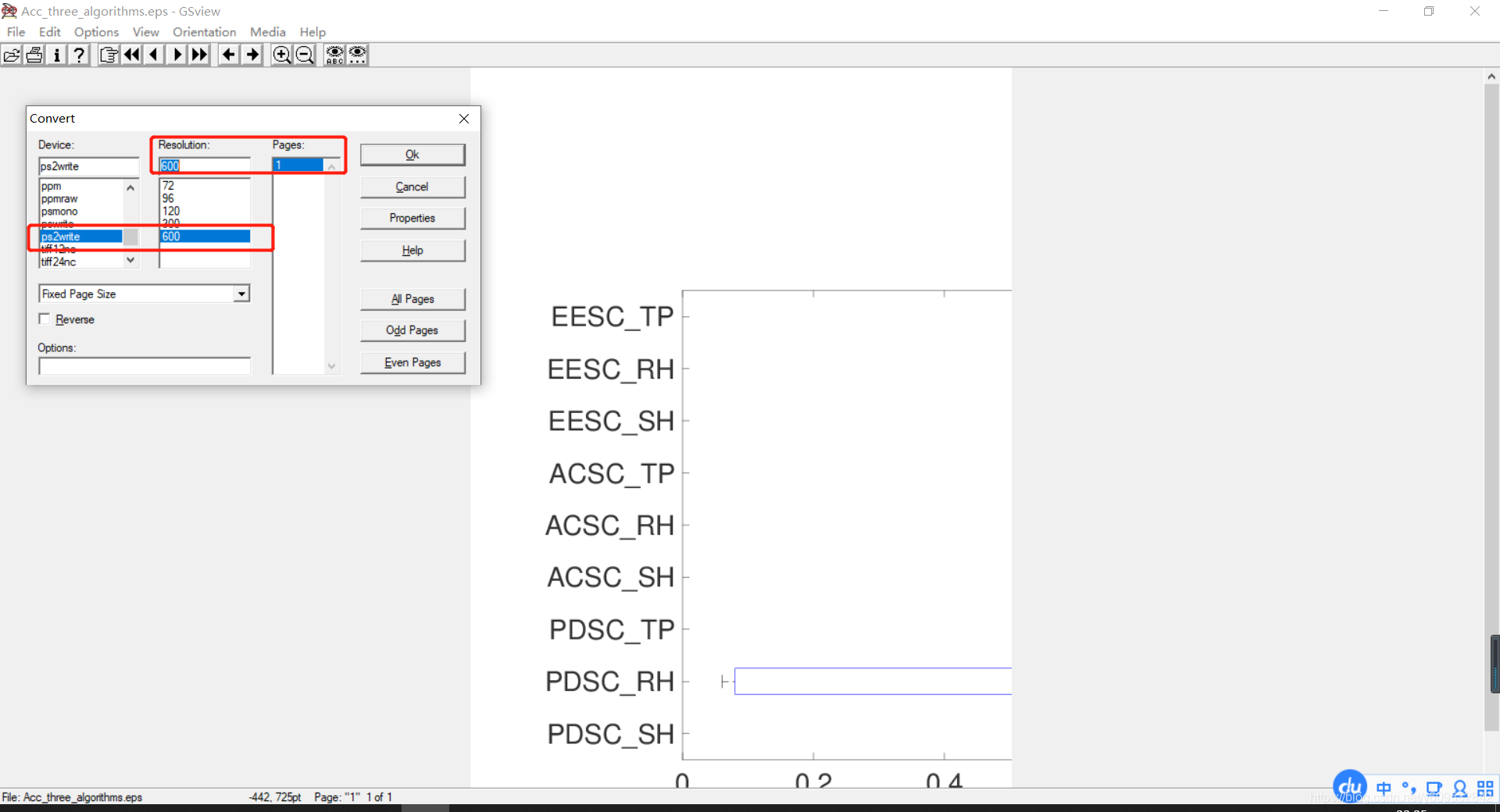Click the Help button in Convert dialog
The width and height of the screenshot is (1500, 812).
point(412,250)
